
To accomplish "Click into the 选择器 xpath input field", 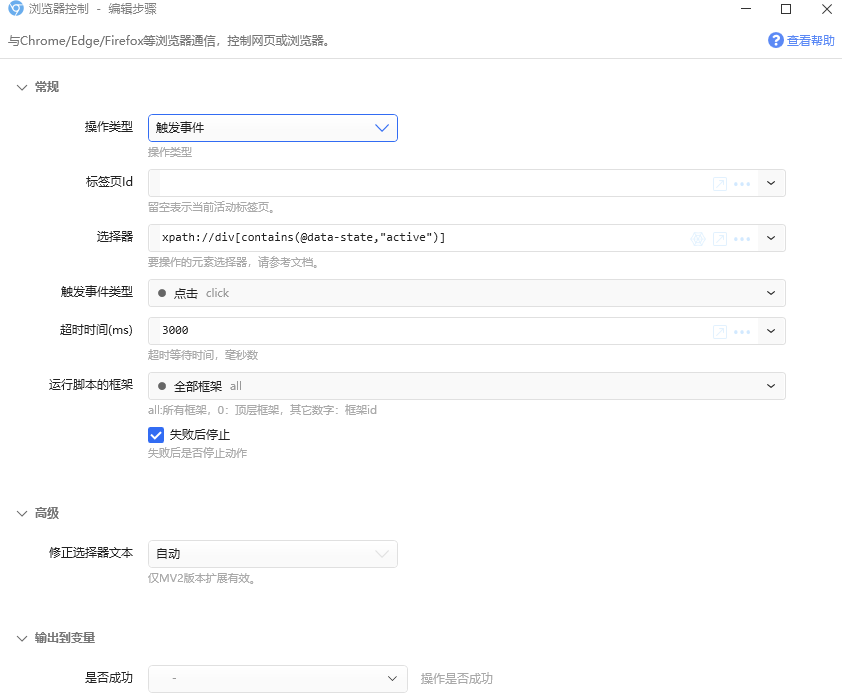I will coord(420,238).
